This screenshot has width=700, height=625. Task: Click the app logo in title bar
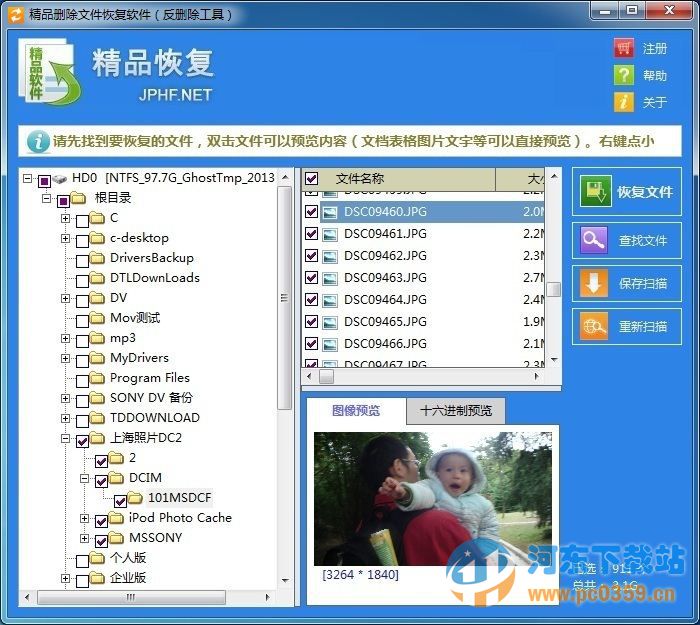click(16, 14)
